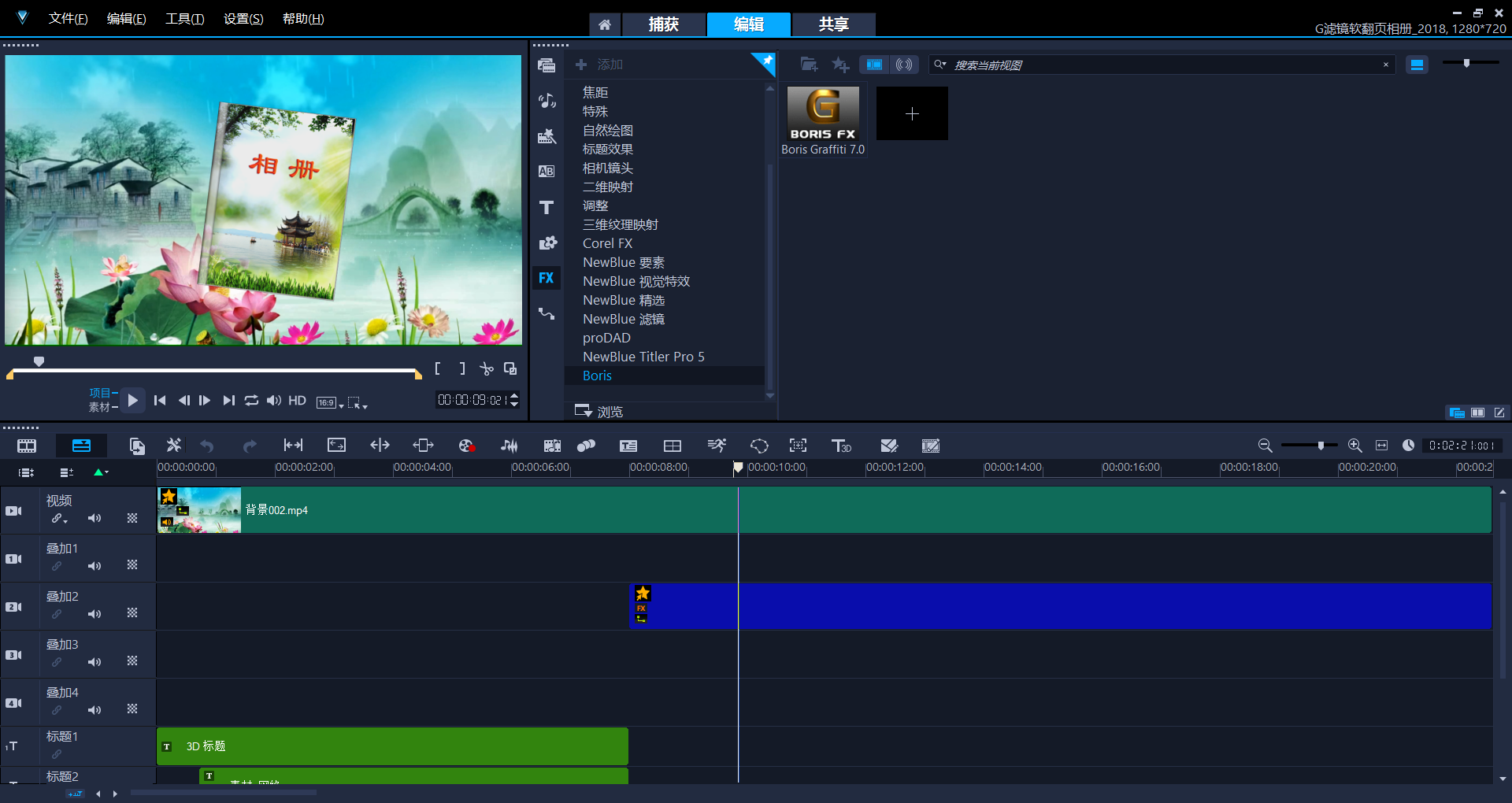Open the add/remove chapter cue menu

click(x=66, y=472)
